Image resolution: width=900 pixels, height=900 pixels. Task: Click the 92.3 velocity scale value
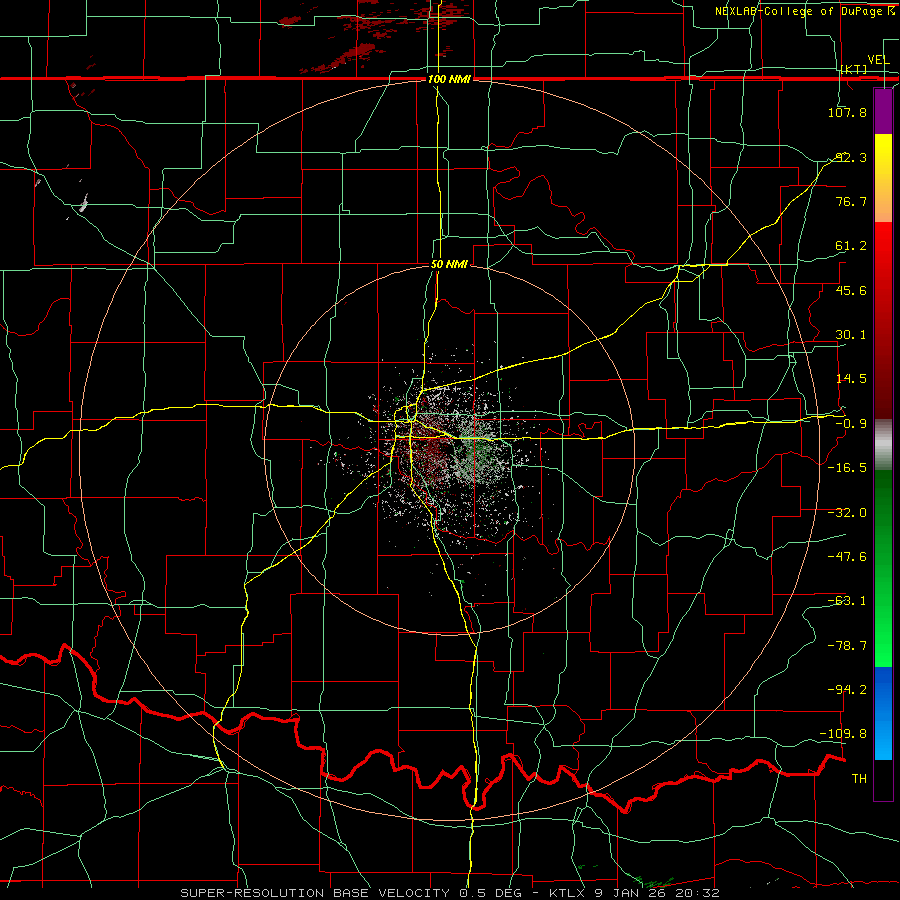(x=851, y=157)
